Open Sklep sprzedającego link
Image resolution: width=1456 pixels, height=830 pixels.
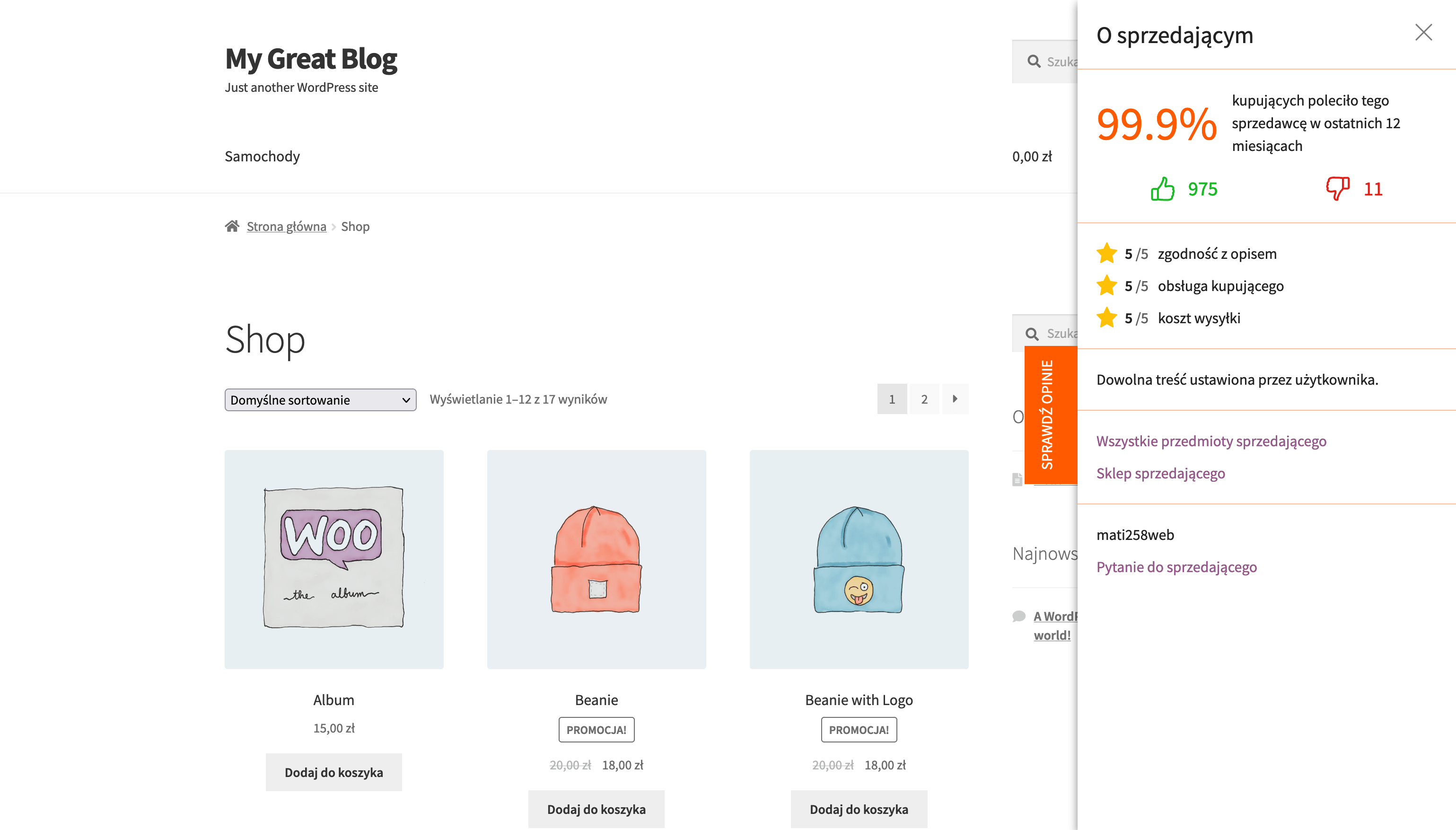(1160, 473)
